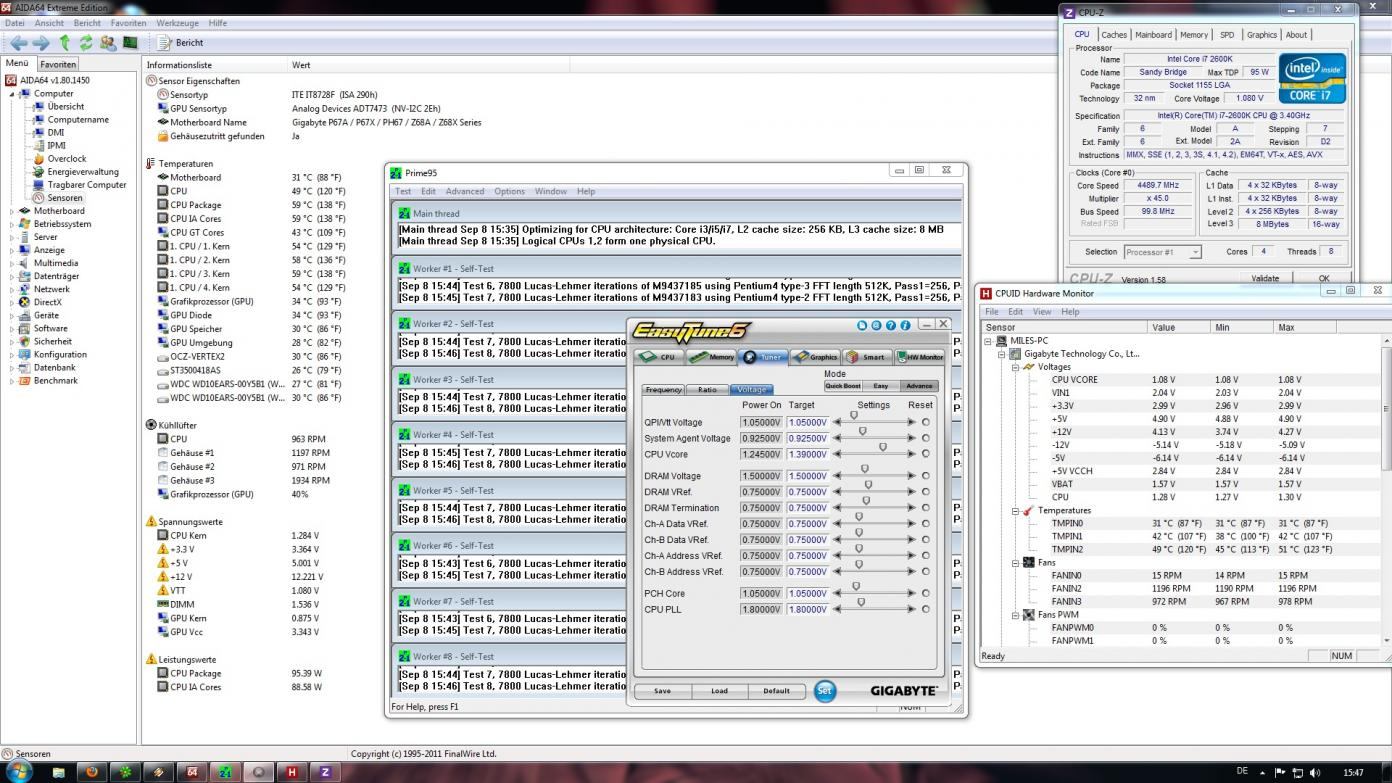The width and height of the screenshot is (1392, 783).
Task: Collapse Temperatures group in HWMonitor
Action: pyautogui.click(x=1015, y=510)
